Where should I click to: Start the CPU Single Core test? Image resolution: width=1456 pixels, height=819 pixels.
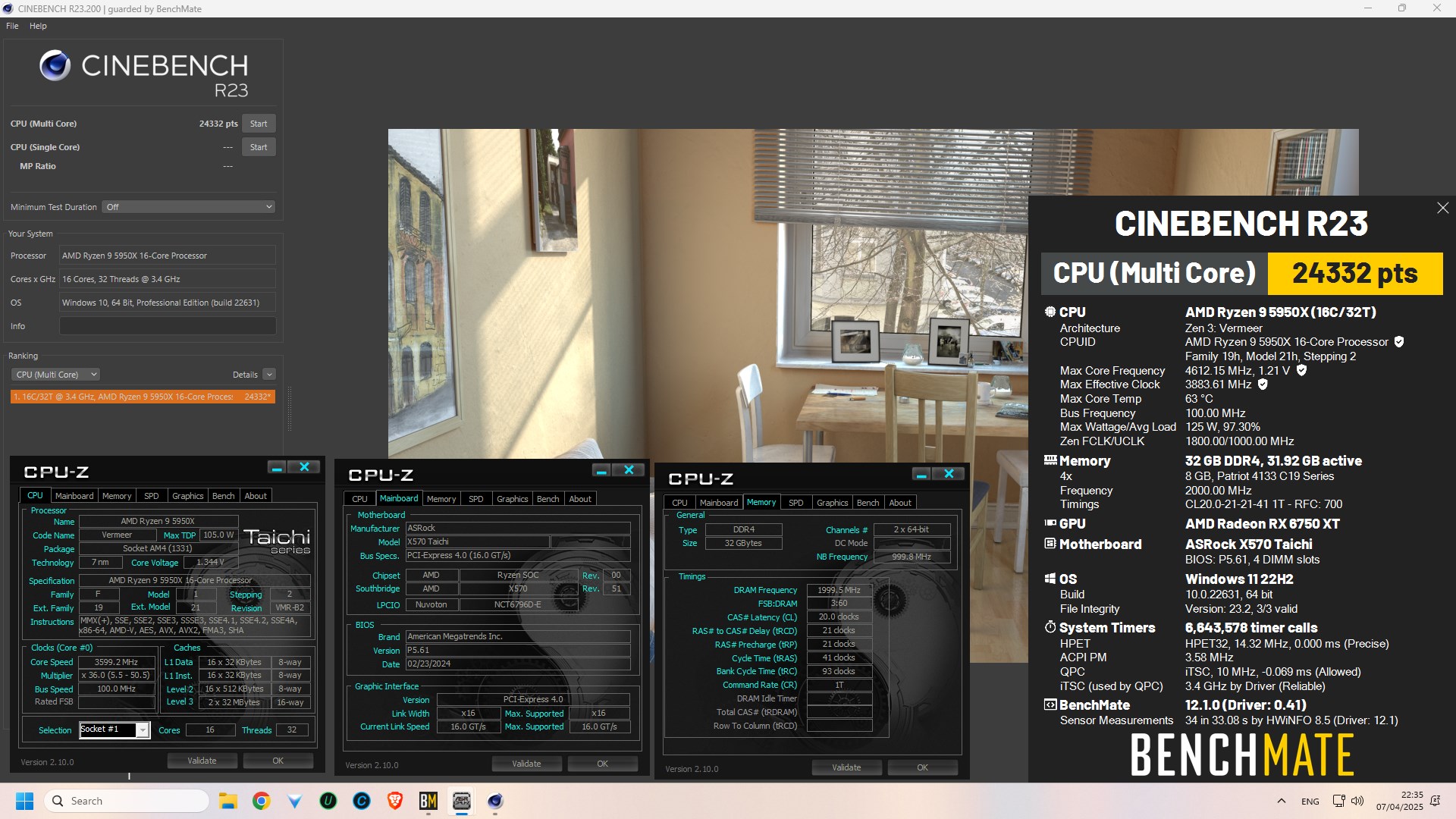pos(259,147)
